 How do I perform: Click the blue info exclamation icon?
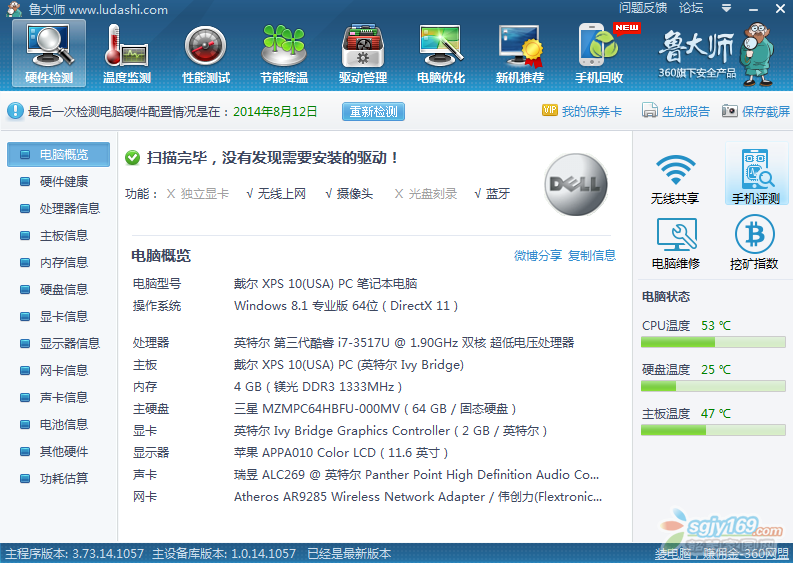coord(15,111)
